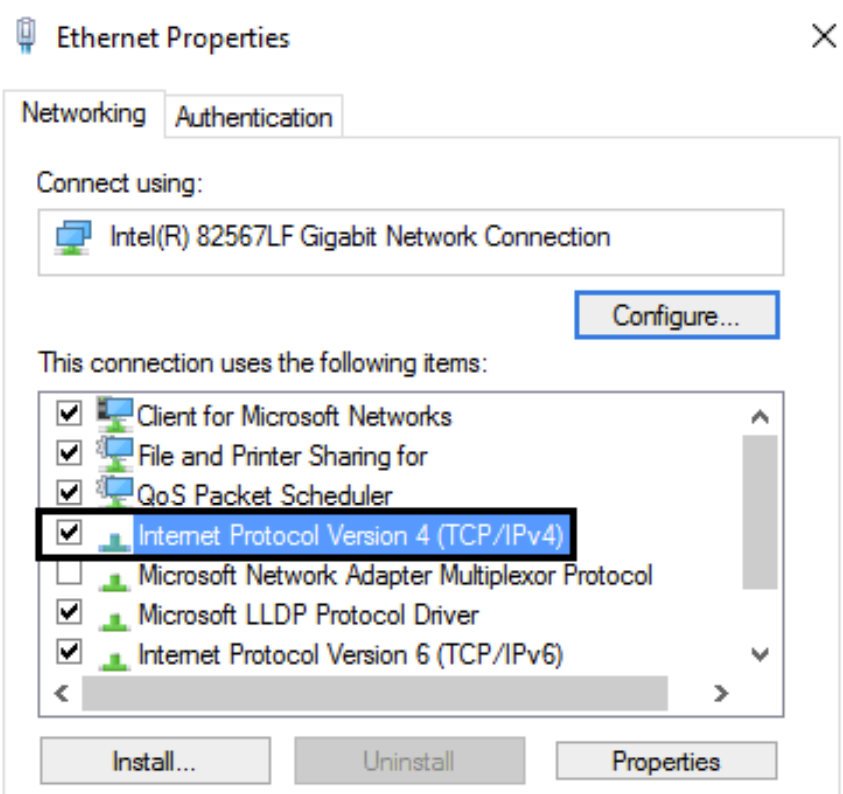
Task: Open the Configure adapter dialog
Action: pyautogui.click(x=676, y=316)
